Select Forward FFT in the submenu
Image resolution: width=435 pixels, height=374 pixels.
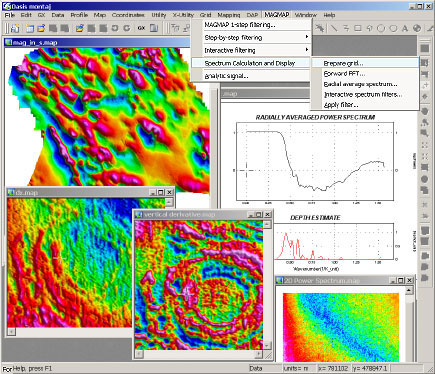click(365, 73)
